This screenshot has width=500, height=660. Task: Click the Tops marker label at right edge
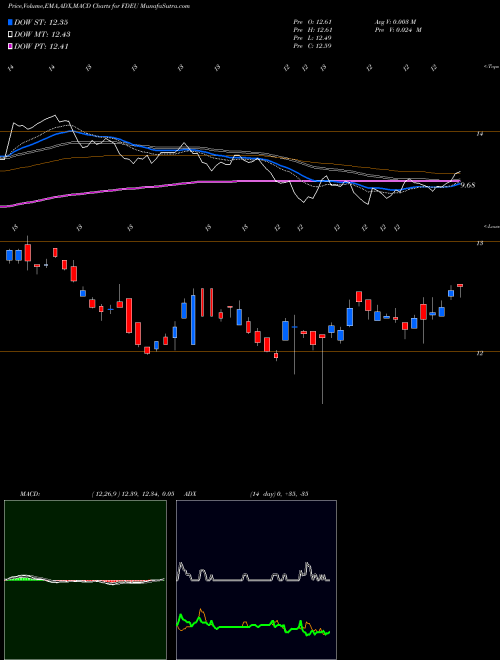point(491,67)
